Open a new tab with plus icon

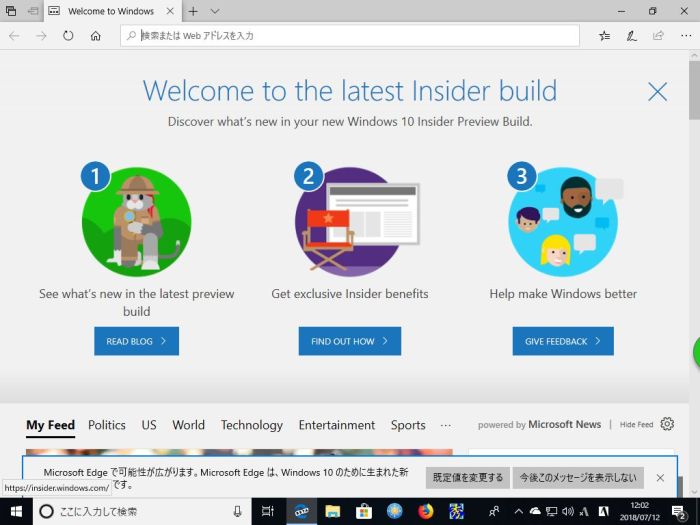coord(193,11)
